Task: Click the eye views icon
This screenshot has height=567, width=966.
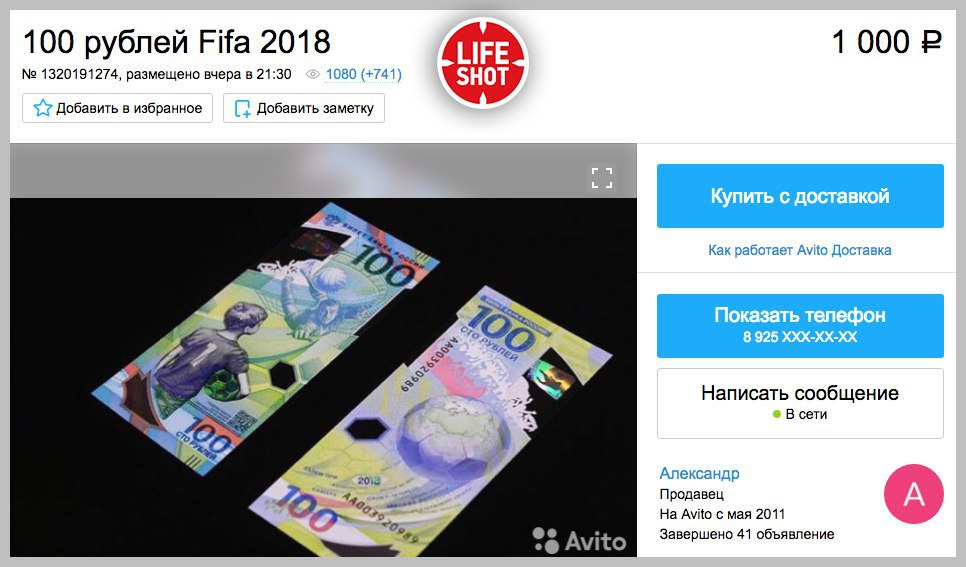Action: [313, 75]
